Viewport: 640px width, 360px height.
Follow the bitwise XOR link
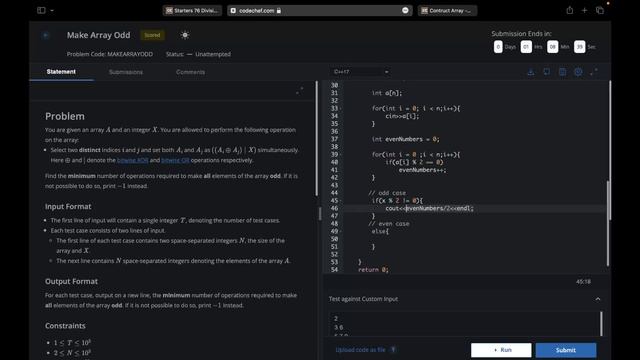tap(133, 160)
